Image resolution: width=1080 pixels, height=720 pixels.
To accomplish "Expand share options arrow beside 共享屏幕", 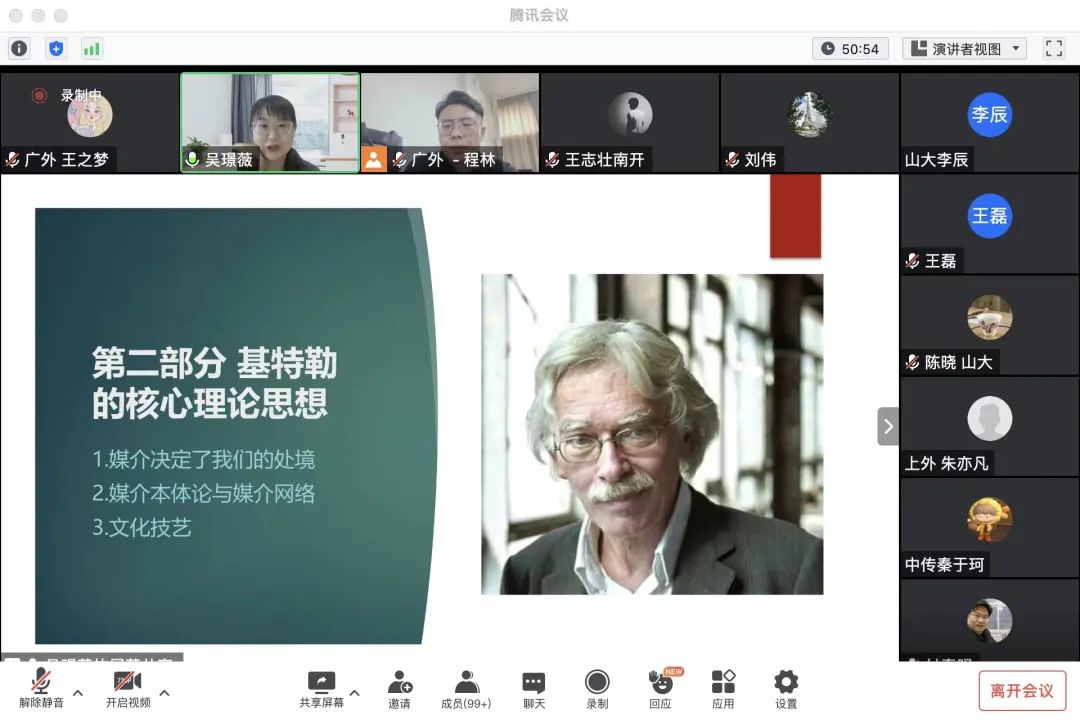I will (x=354, y=692).
